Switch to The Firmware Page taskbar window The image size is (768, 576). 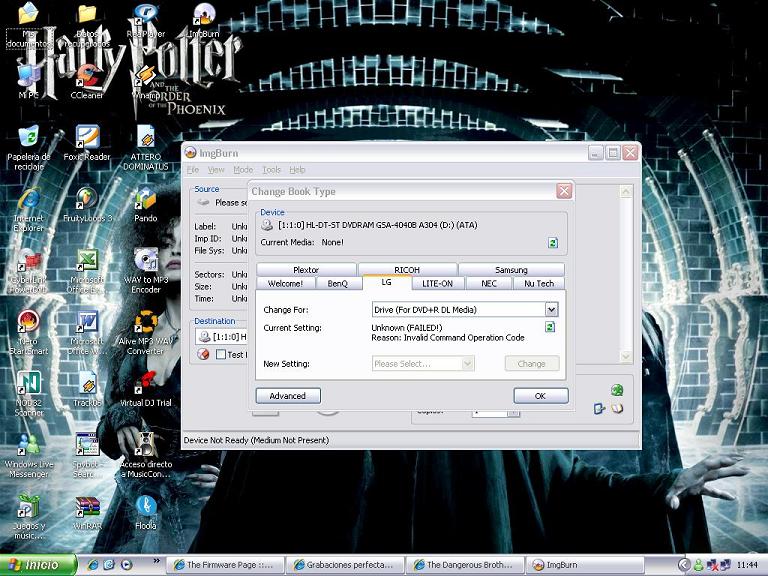point(226,565)
